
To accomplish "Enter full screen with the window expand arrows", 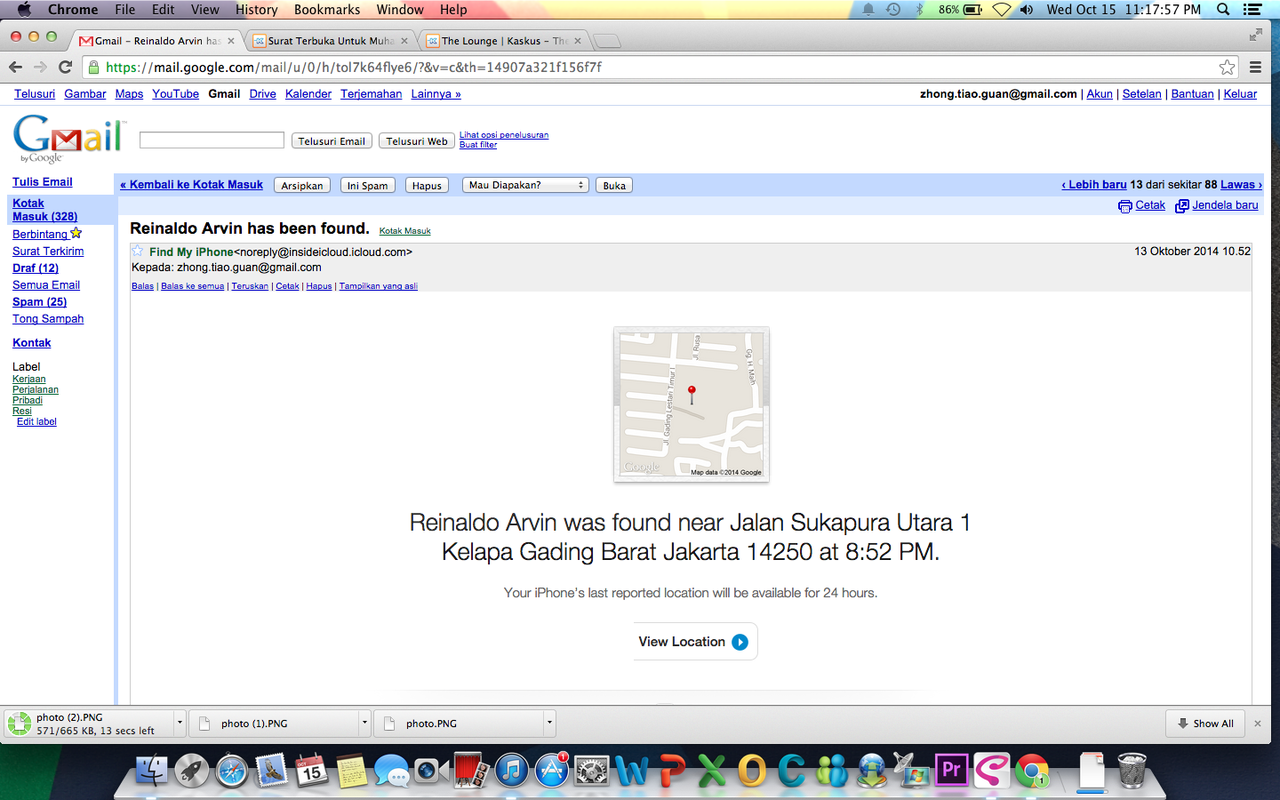I will tap(1256, 35).
